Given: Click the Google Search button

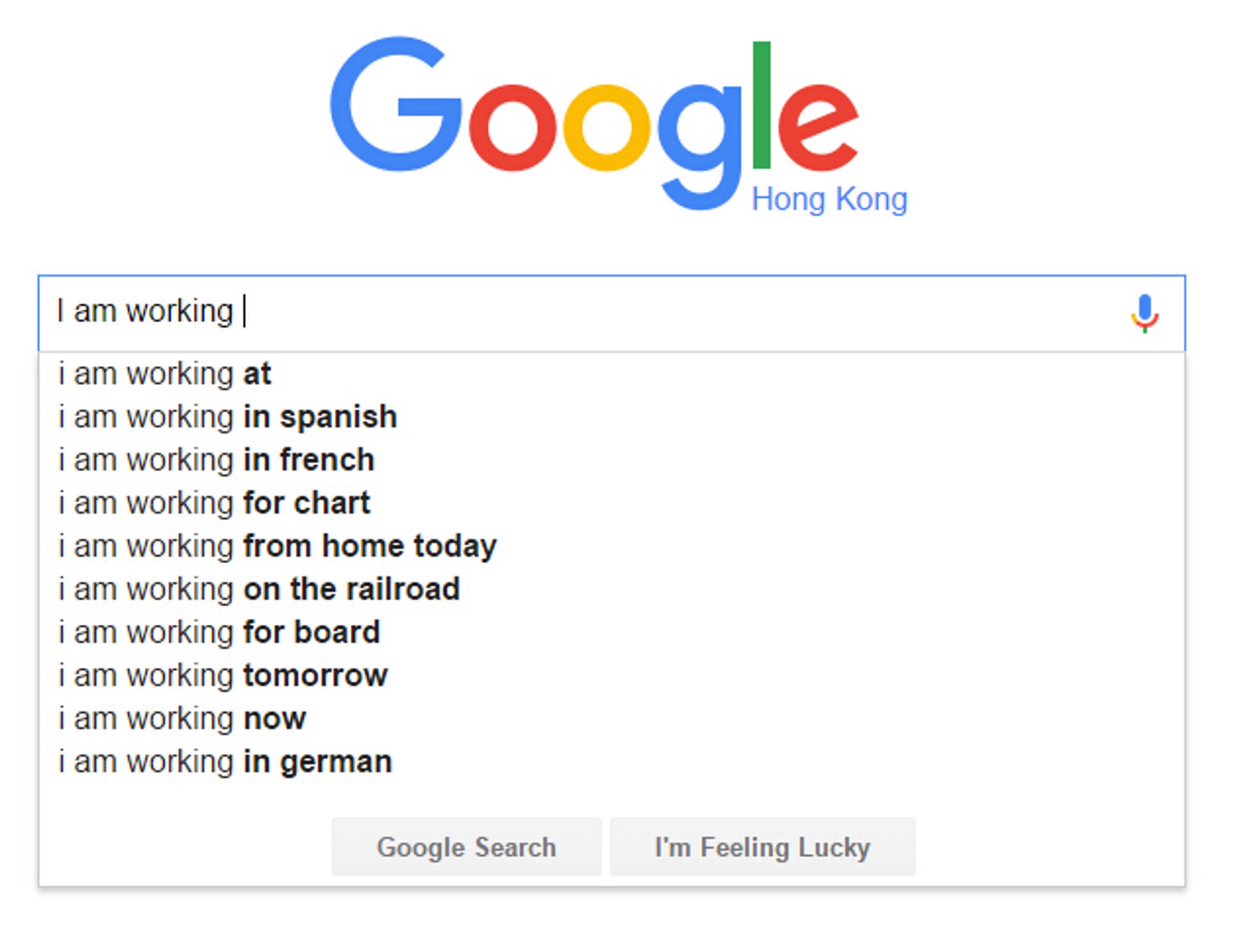Looking at the screenshot, I should (x=467, y=847).
